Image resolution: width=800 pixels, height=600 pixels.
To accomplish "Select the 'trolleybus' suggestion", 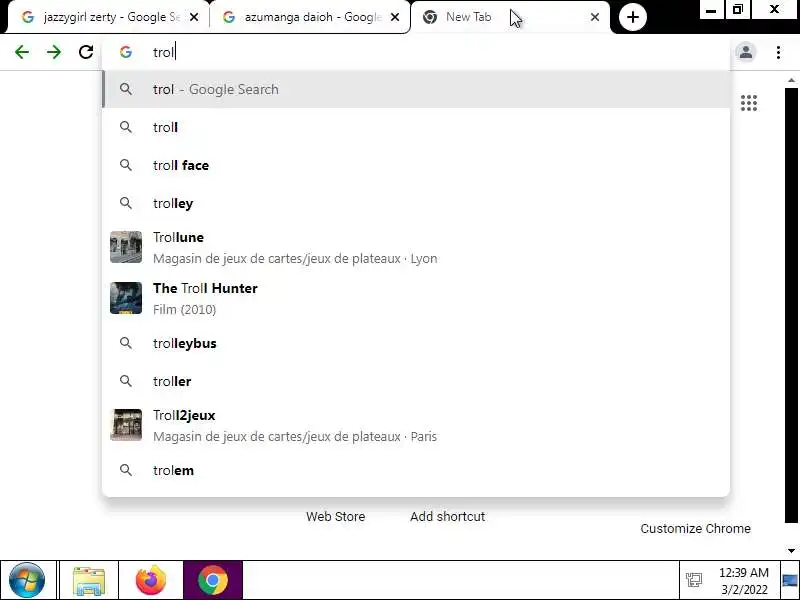I will 416,343.
